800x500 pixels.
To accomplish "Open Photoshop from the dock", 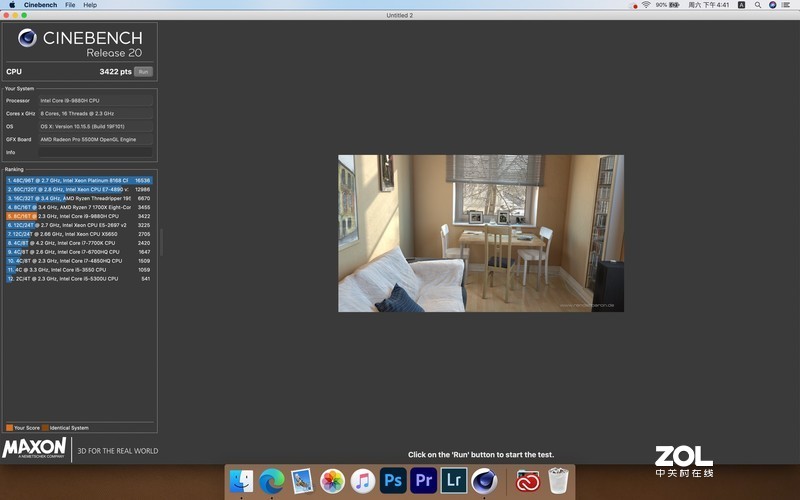I will pyautogui.click(x=393, y=481).
